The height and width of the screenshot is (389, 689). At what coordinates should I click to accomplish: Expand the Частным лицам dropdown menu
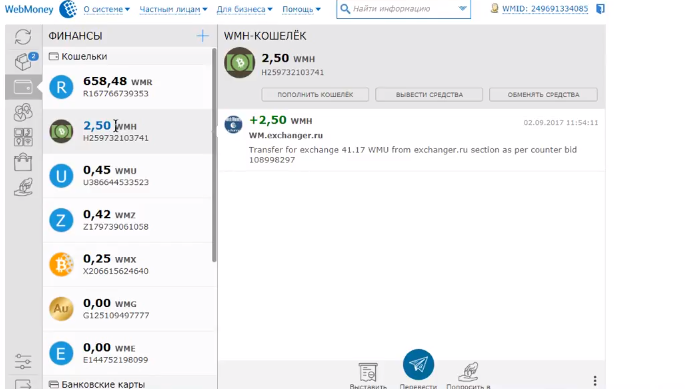[x=173, y=9]
